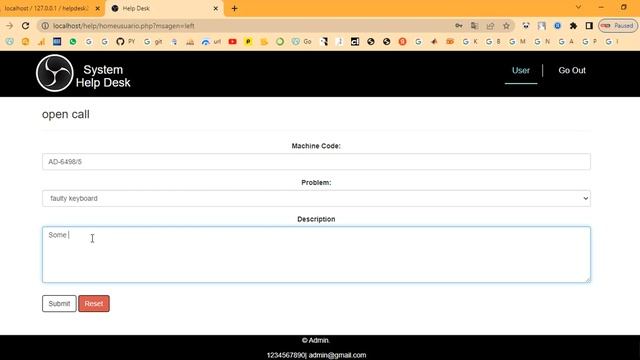Translate this page icon

click(474, 26)
